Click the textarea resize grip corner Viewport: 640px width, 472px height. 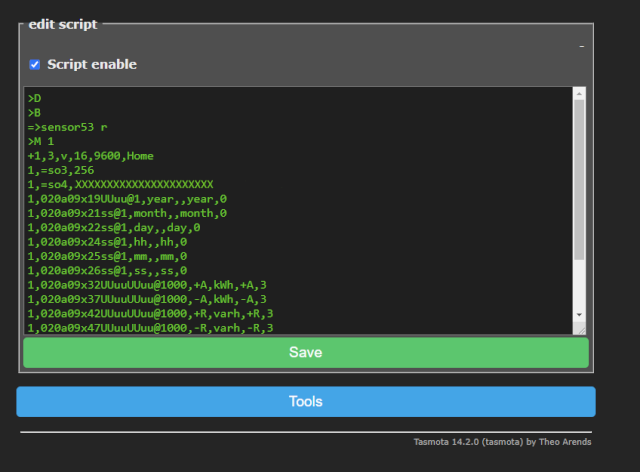579,328
